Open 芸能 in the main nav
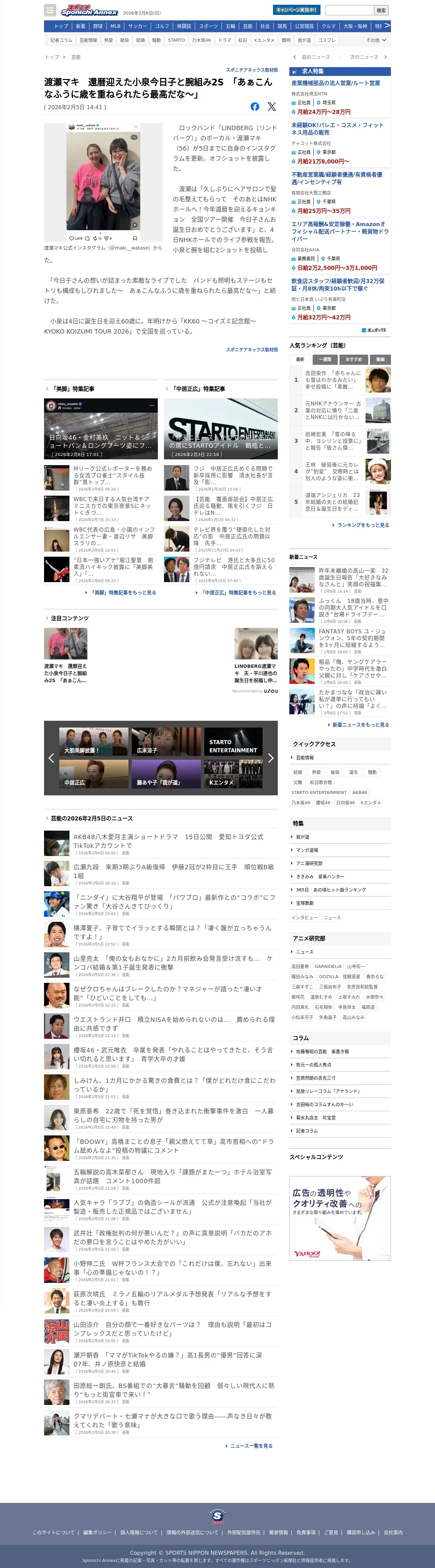 click(248, 26)
